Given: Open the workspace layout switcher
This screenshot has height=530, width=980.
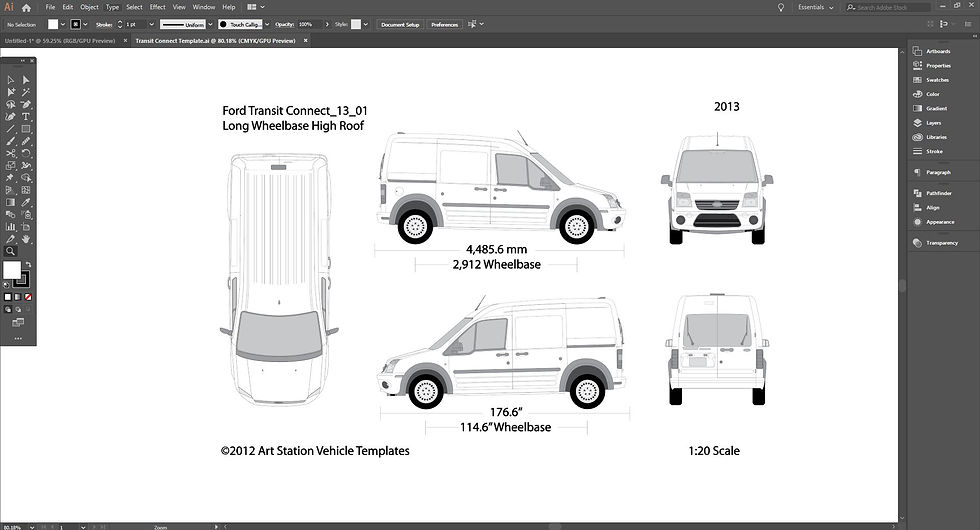Looking at the screenshot, I should coord(256,8).
